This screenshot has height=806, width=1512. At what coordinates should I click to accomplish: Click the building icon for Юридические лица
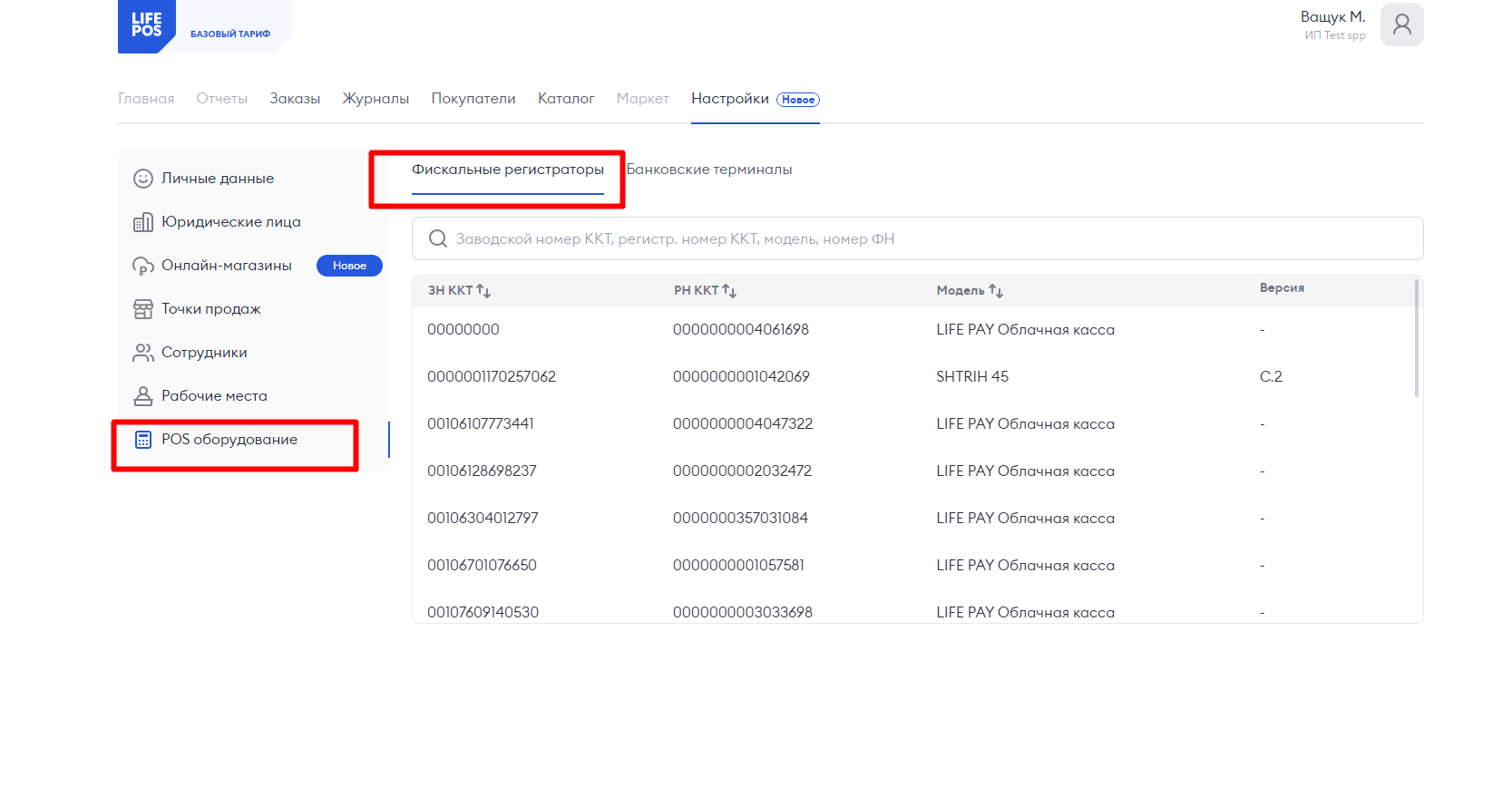143,222
